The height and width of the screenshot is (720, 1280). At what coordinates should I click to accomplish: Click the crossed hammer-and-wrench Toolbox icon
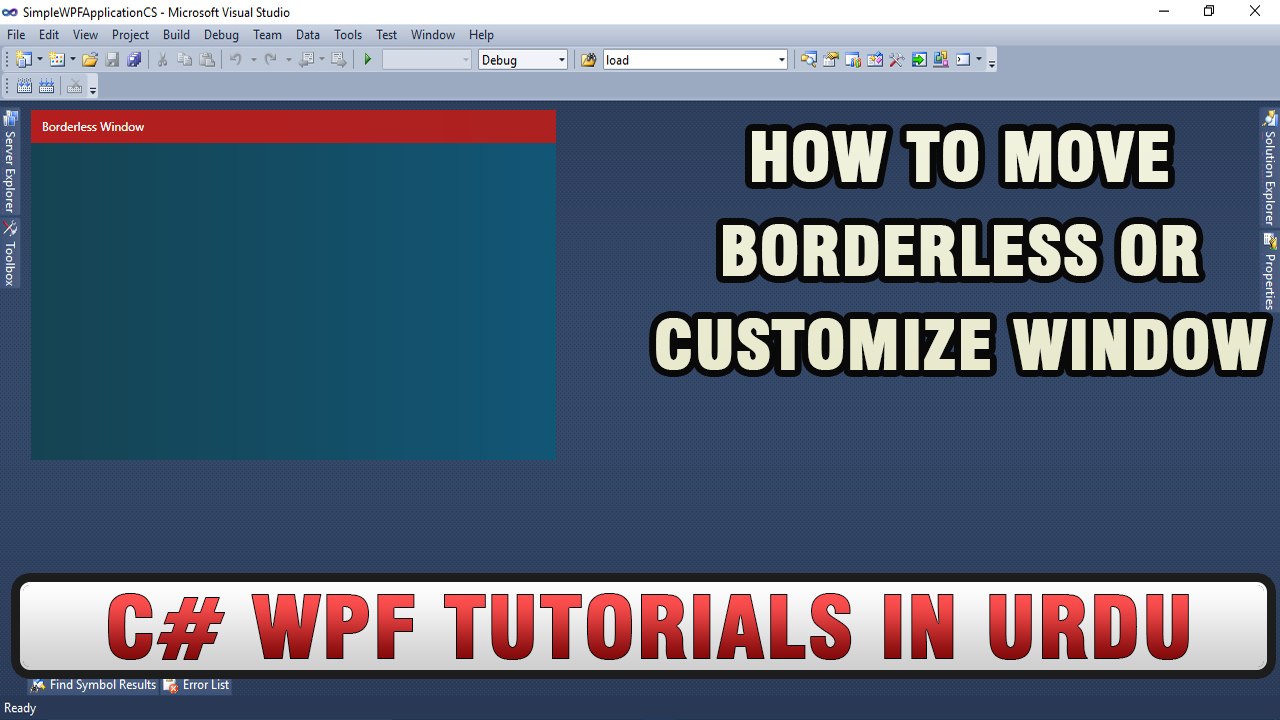pyautogui.click(x=897, y=60)
